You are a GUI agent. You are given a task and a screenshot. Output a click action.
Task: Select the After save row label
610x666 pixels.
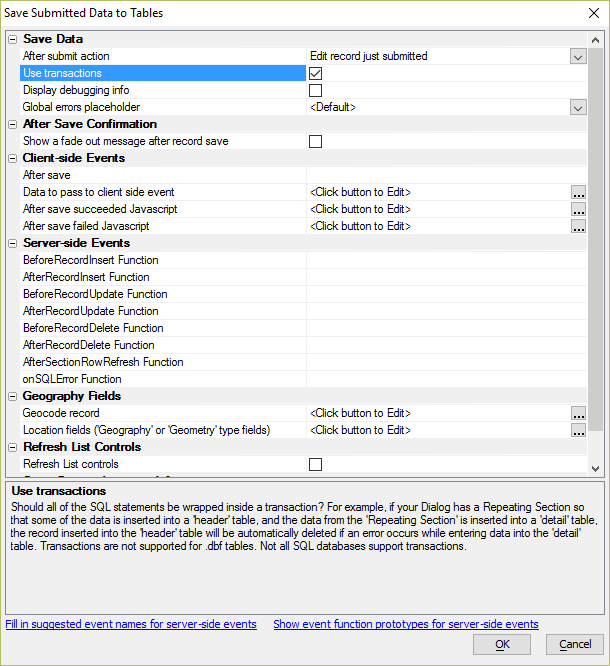[x=46, y=175]
